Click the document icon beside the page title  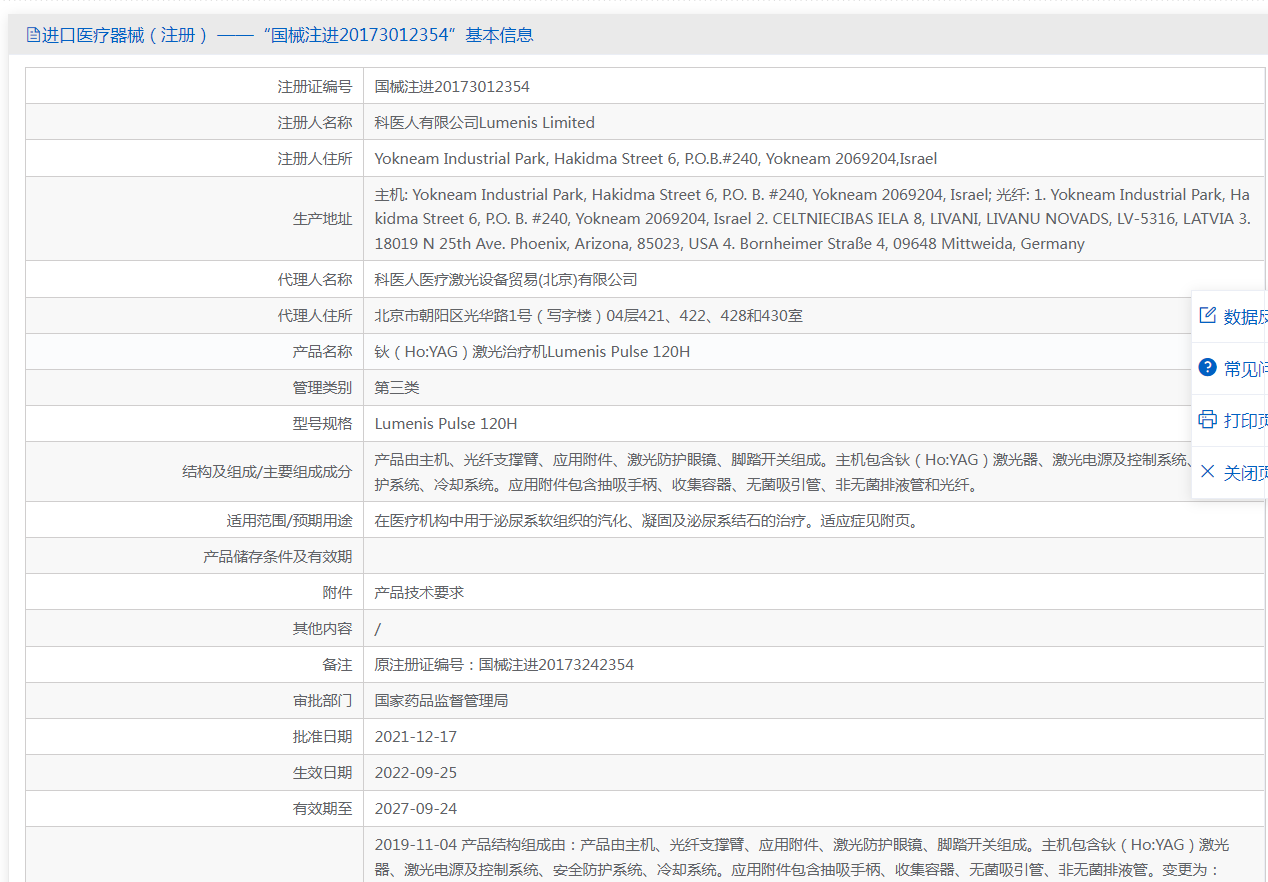pos(33,35)
